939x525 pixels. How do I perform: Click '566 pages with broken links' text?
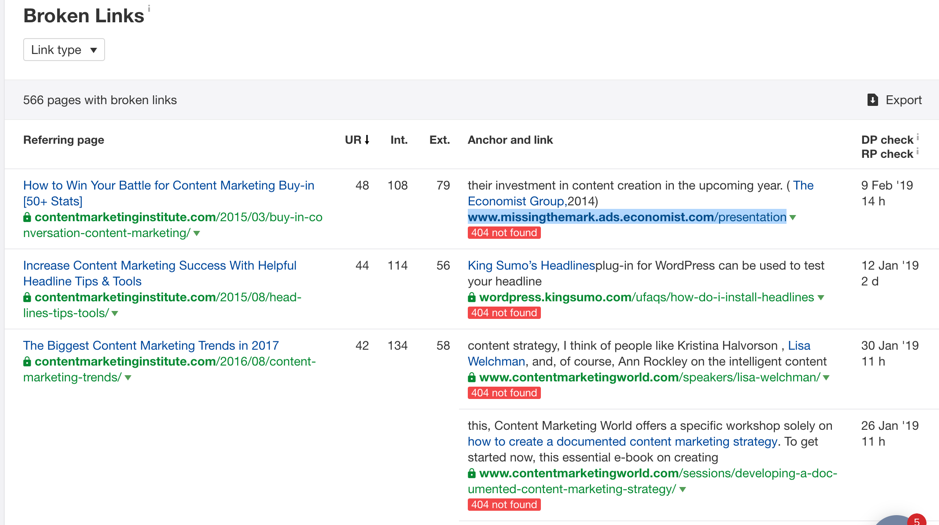(x=100, y=100)
